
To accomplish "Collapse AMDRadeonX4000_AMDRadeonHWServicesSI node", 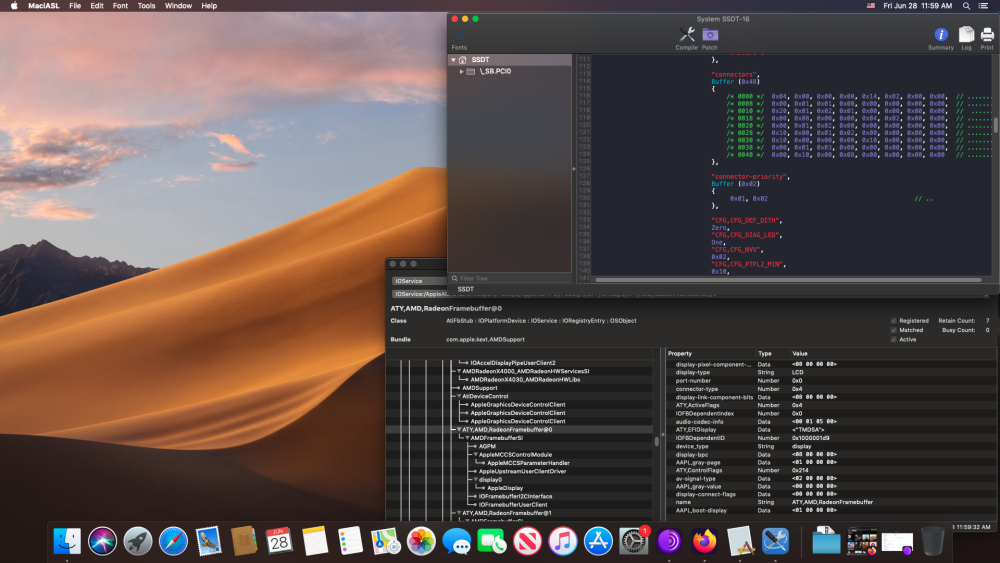I will 459,371.
